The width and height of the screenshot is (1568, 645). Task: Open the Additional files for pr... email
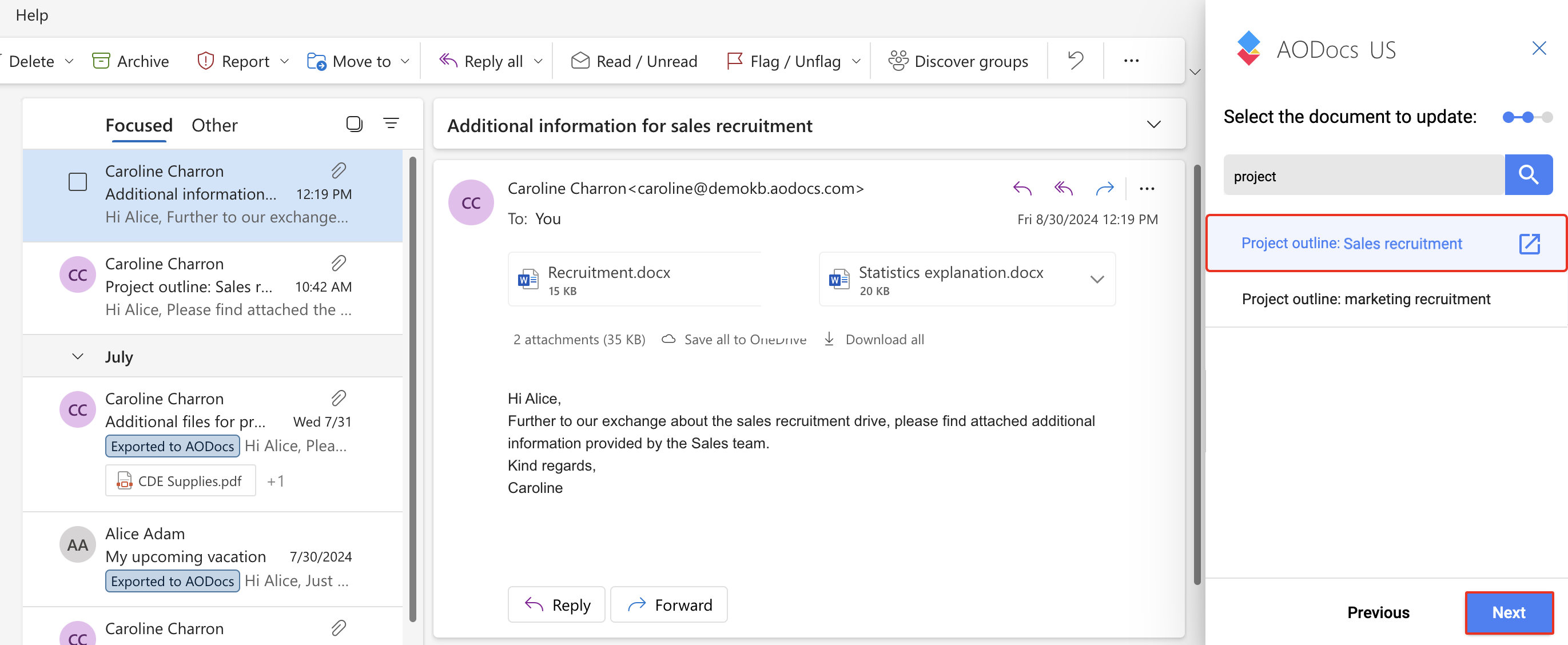[x=212, y=444]
